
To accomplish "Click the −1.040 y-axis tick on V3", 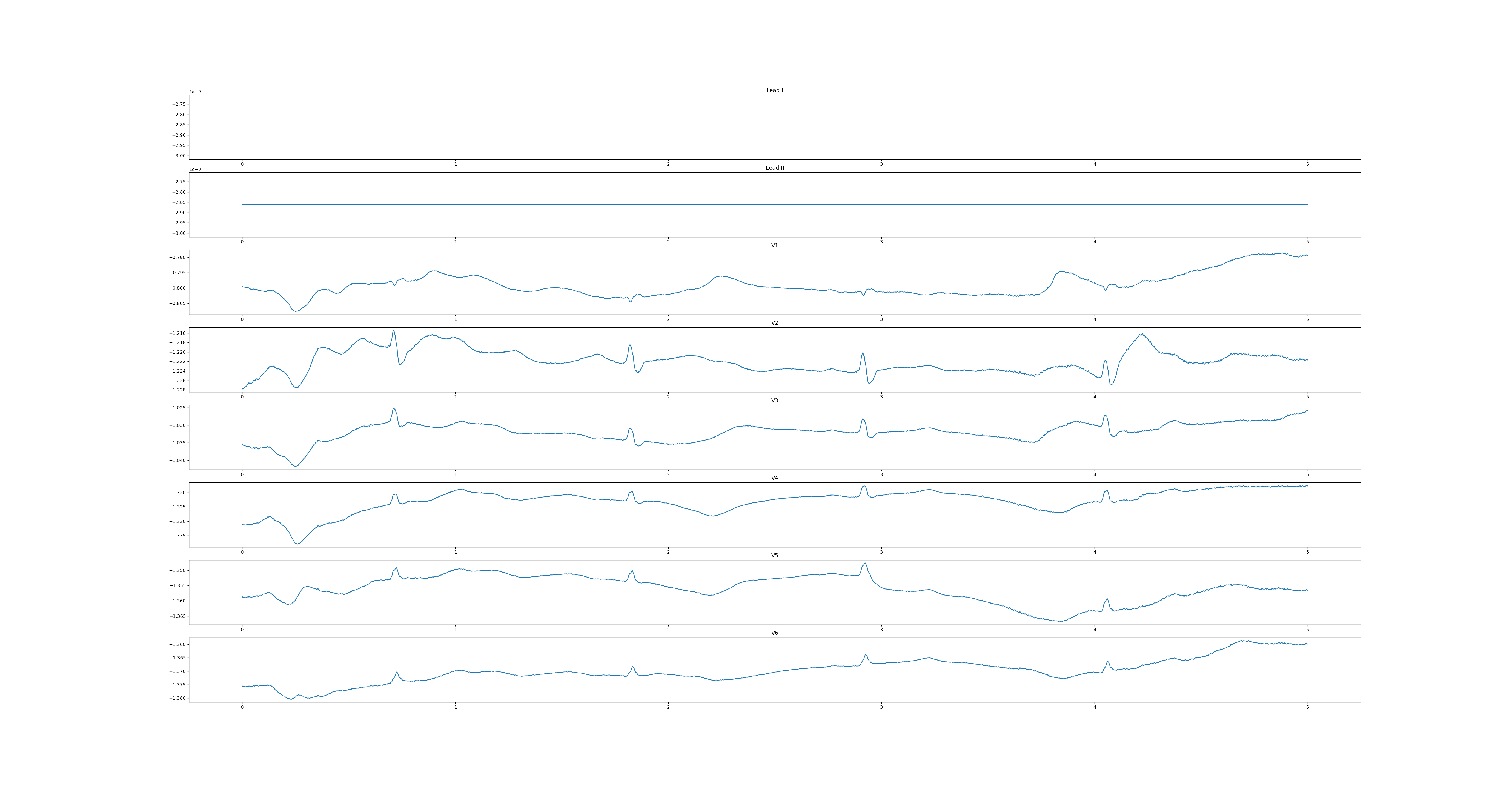I will [x=178, y=460].
